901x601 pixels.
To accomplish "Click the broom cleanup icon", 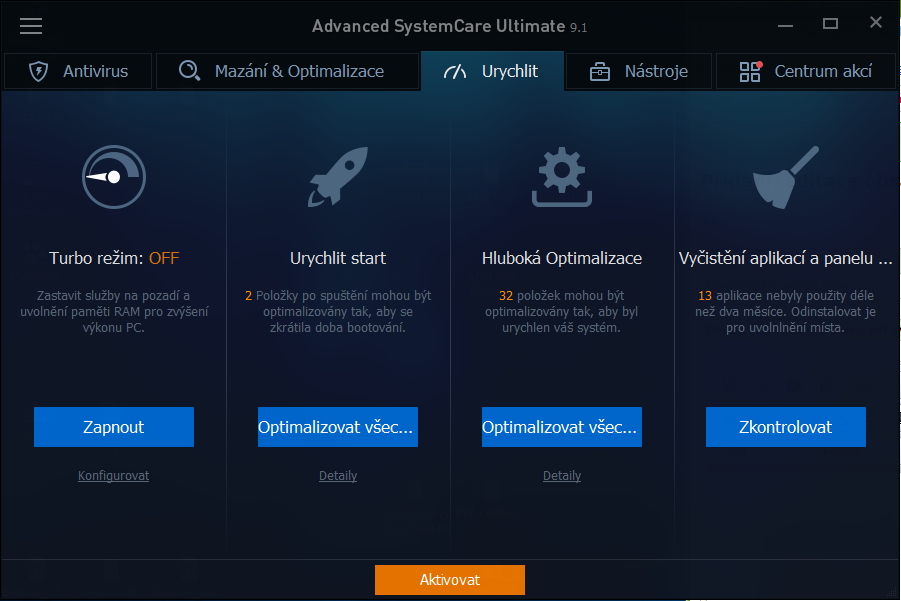I will 786,177.
